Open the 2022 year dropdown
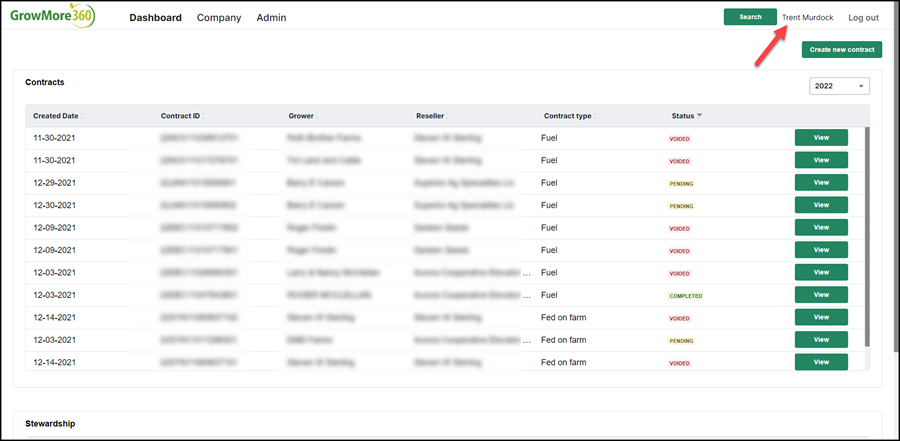Screen dimensions: 900x441 click(839, 86)
